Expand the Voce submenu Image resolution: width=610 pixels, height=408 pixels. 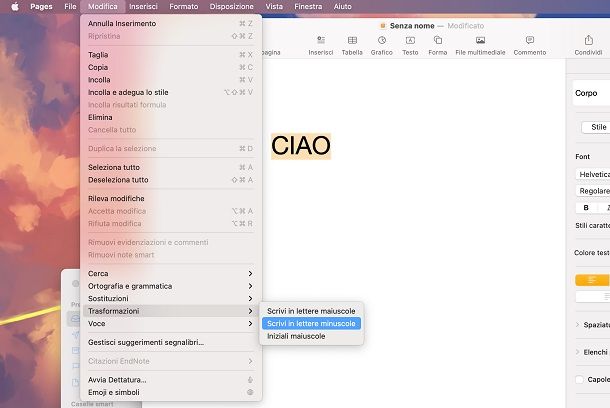coord(170,323)
